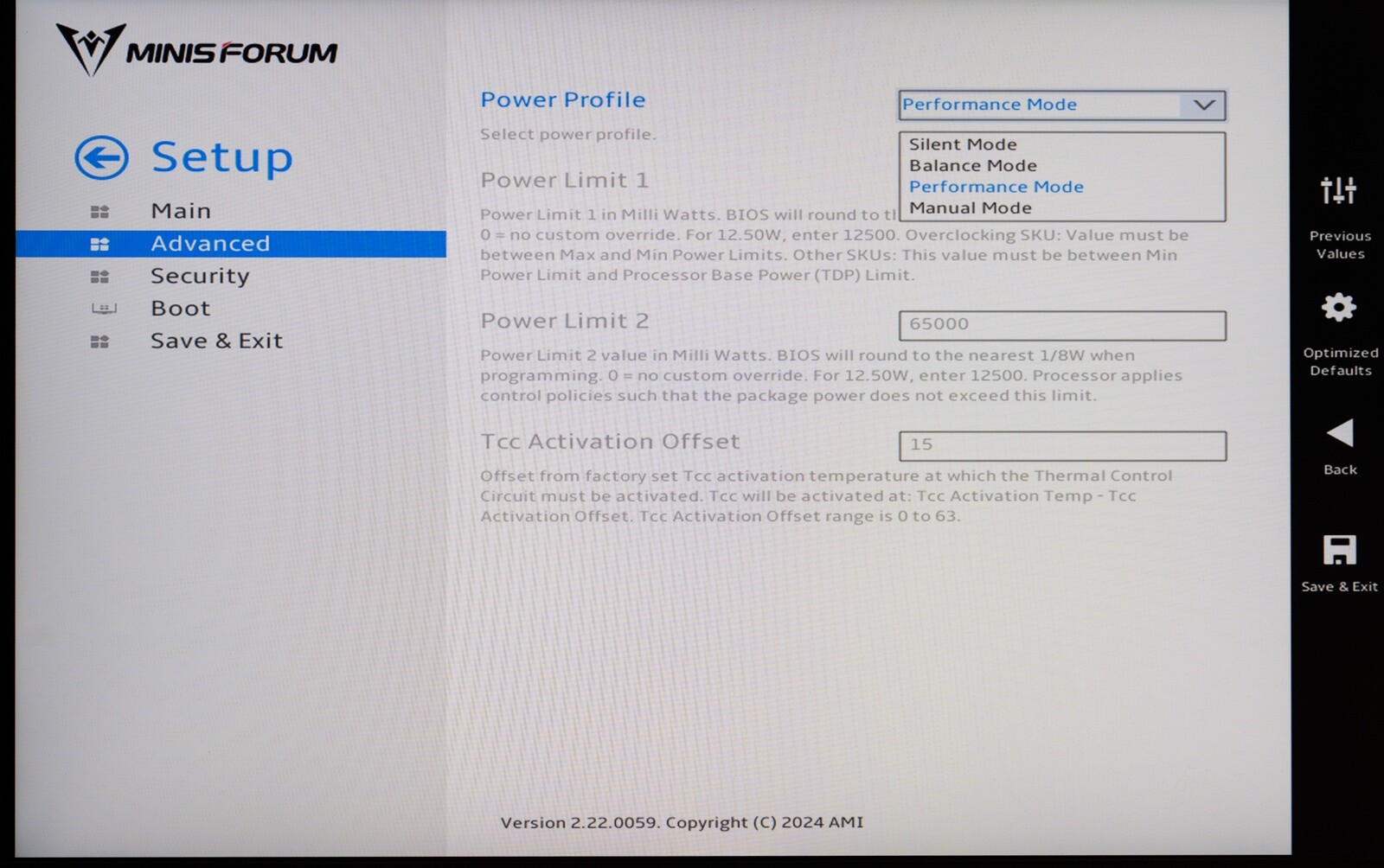Click the Optimized Defaults gear icon
This screenshot has height=868, width=1384.
1338,307
